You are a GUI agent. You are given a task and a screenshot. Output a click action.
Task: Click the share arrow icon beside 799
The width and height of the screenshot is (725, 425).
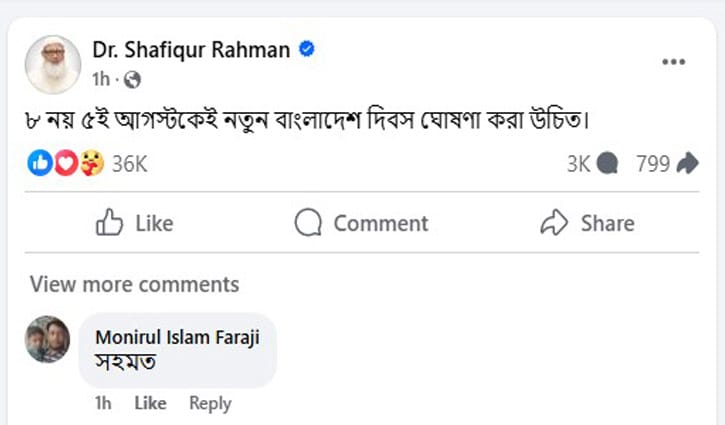click(687, 164)
